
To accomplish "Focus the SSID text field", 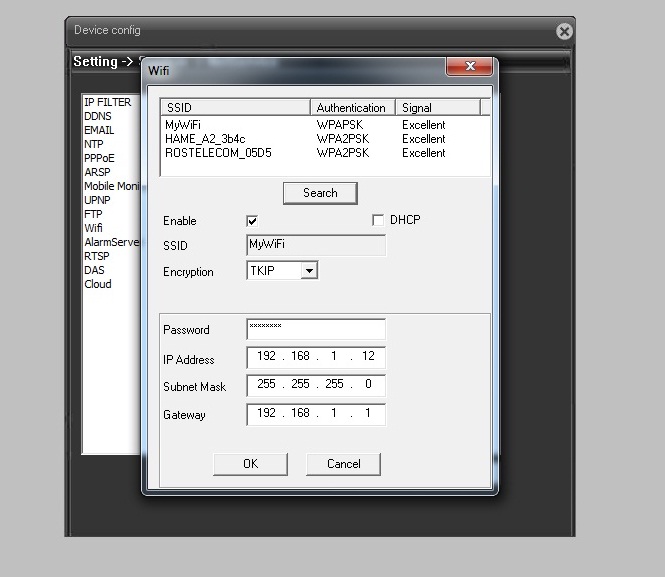I will (315, 245).
